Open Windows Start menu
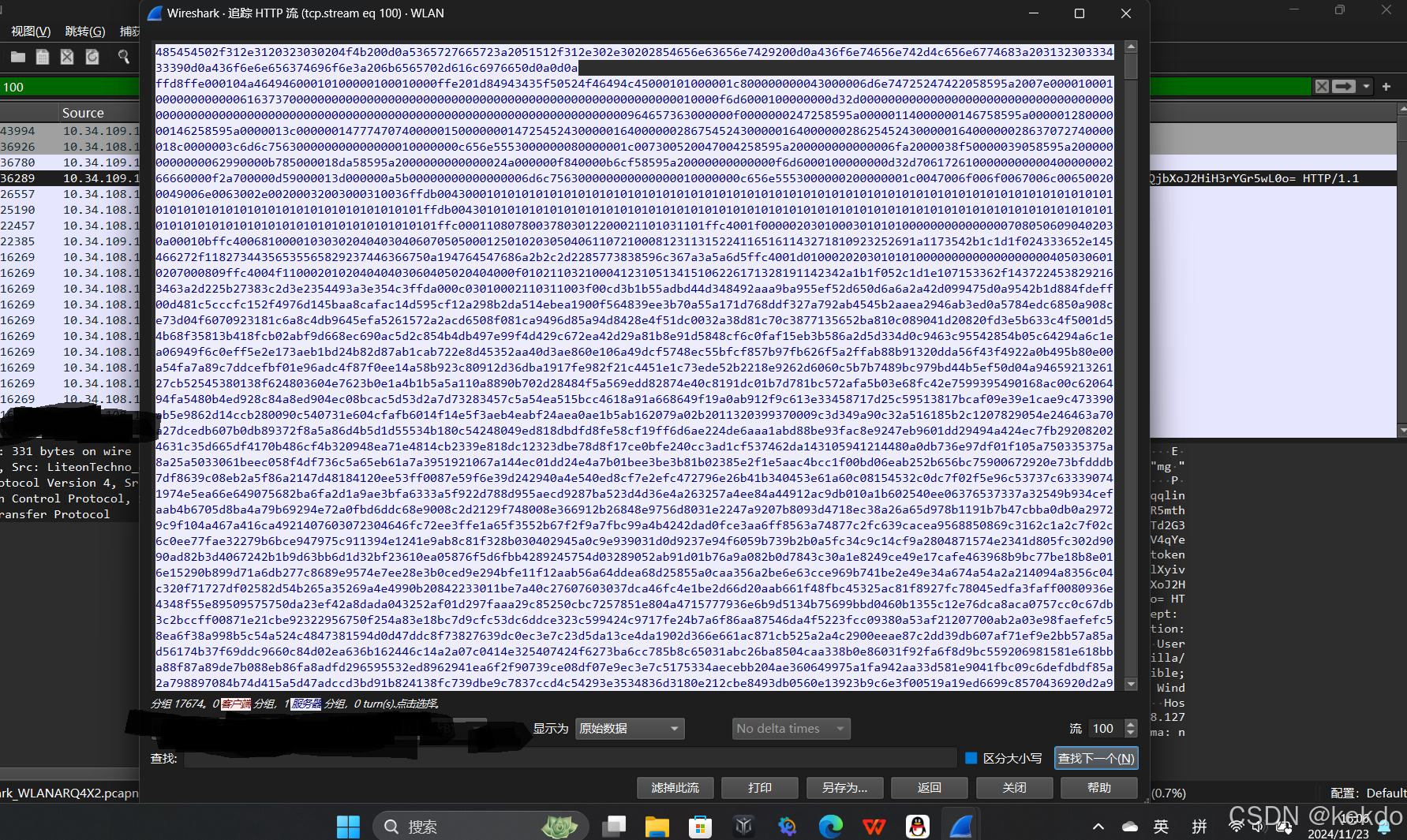Screen dimensions: 1407x840 coord(348,827)
